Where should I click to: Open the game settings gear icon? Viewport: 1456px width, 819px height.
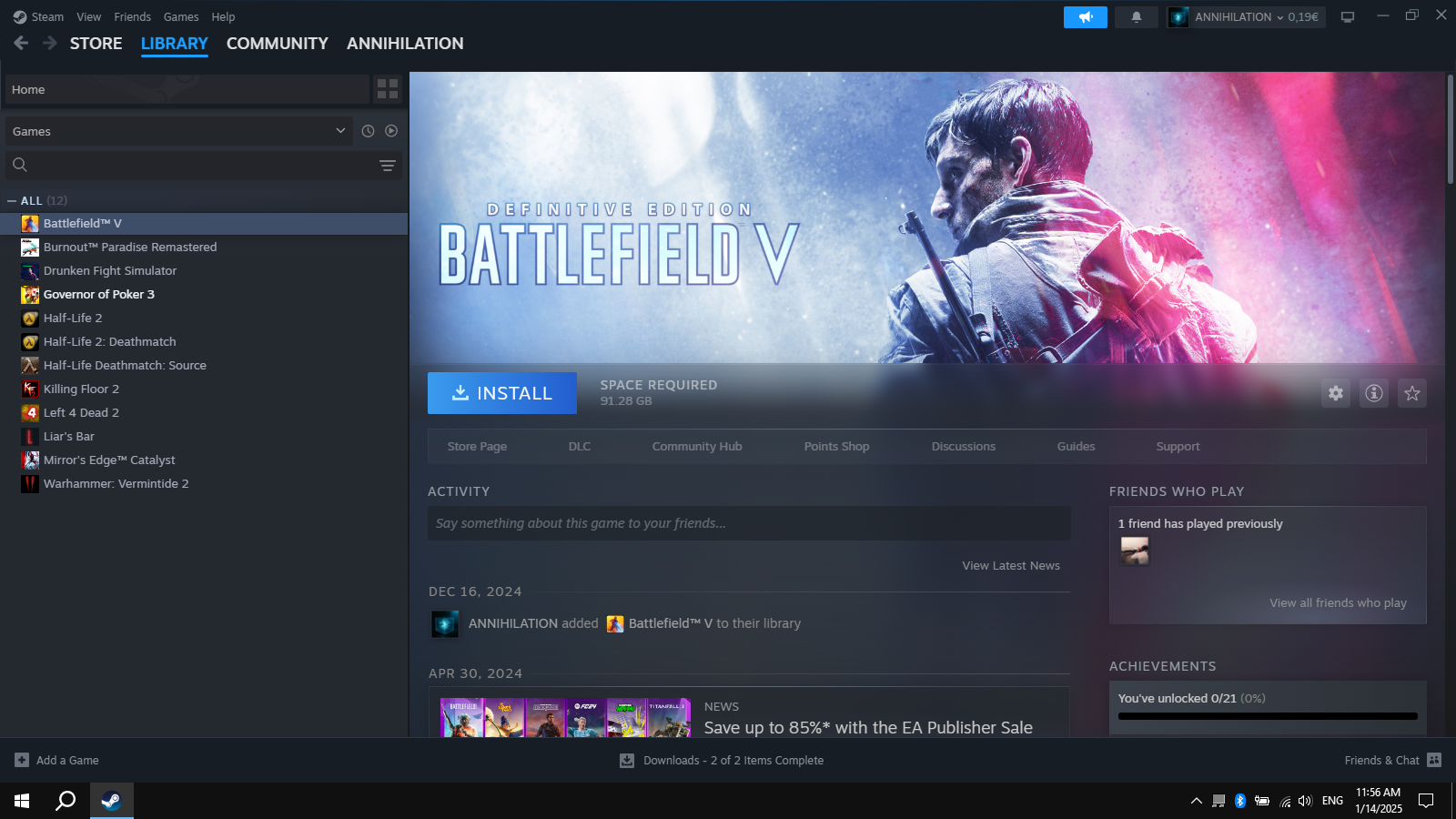click(1335, 393)
